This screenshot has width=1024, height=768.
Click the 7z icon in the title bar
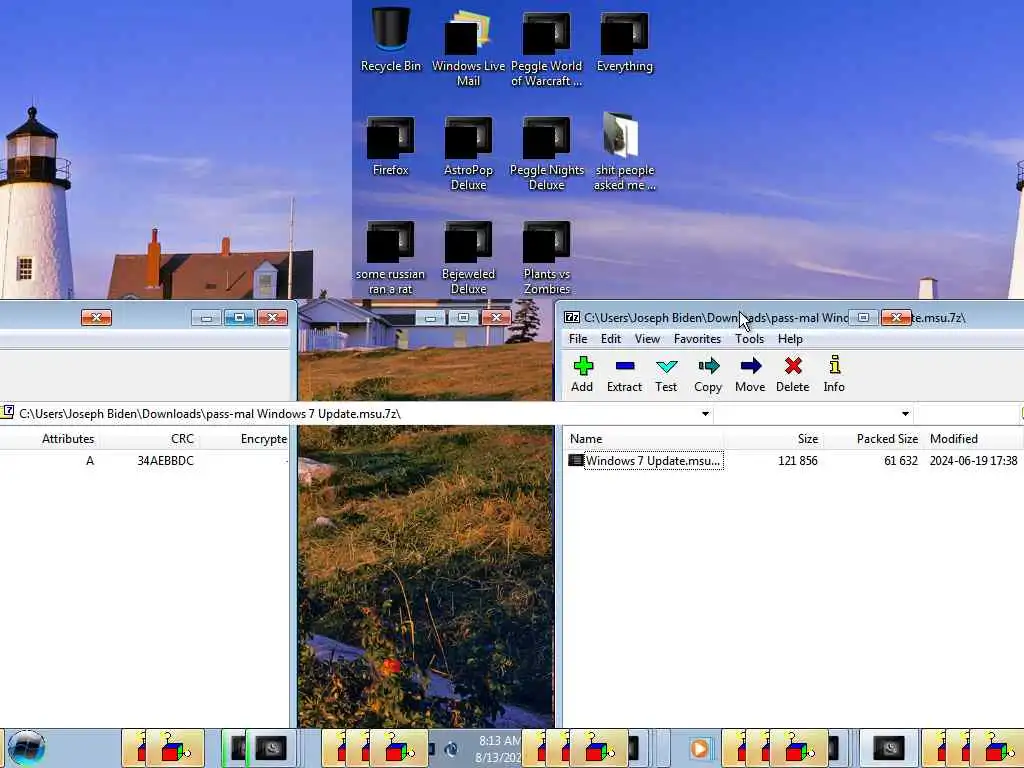(572, 317)
